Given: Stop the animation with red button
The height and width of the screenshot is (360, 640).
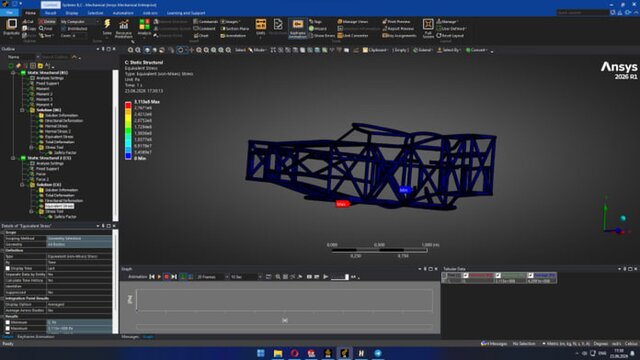Looking at the screenshot, I should 167,277.
